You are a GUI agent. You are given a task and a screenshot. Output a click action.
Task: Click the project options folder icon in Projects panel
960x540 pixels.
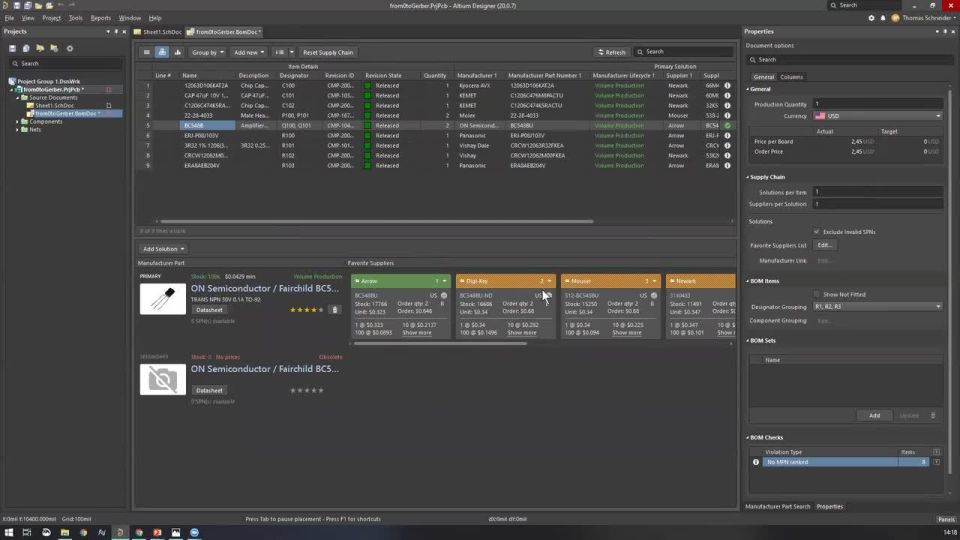(x=54, y=48)
